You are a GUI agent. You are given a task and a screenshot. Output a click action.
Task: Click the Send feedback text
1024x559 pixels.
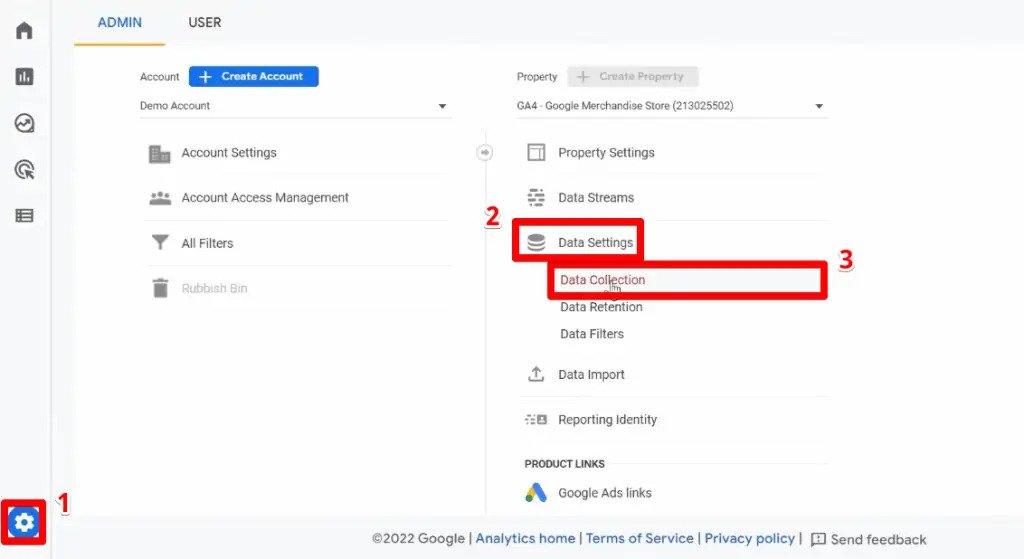pyautogui.click(x=878, y=539)
